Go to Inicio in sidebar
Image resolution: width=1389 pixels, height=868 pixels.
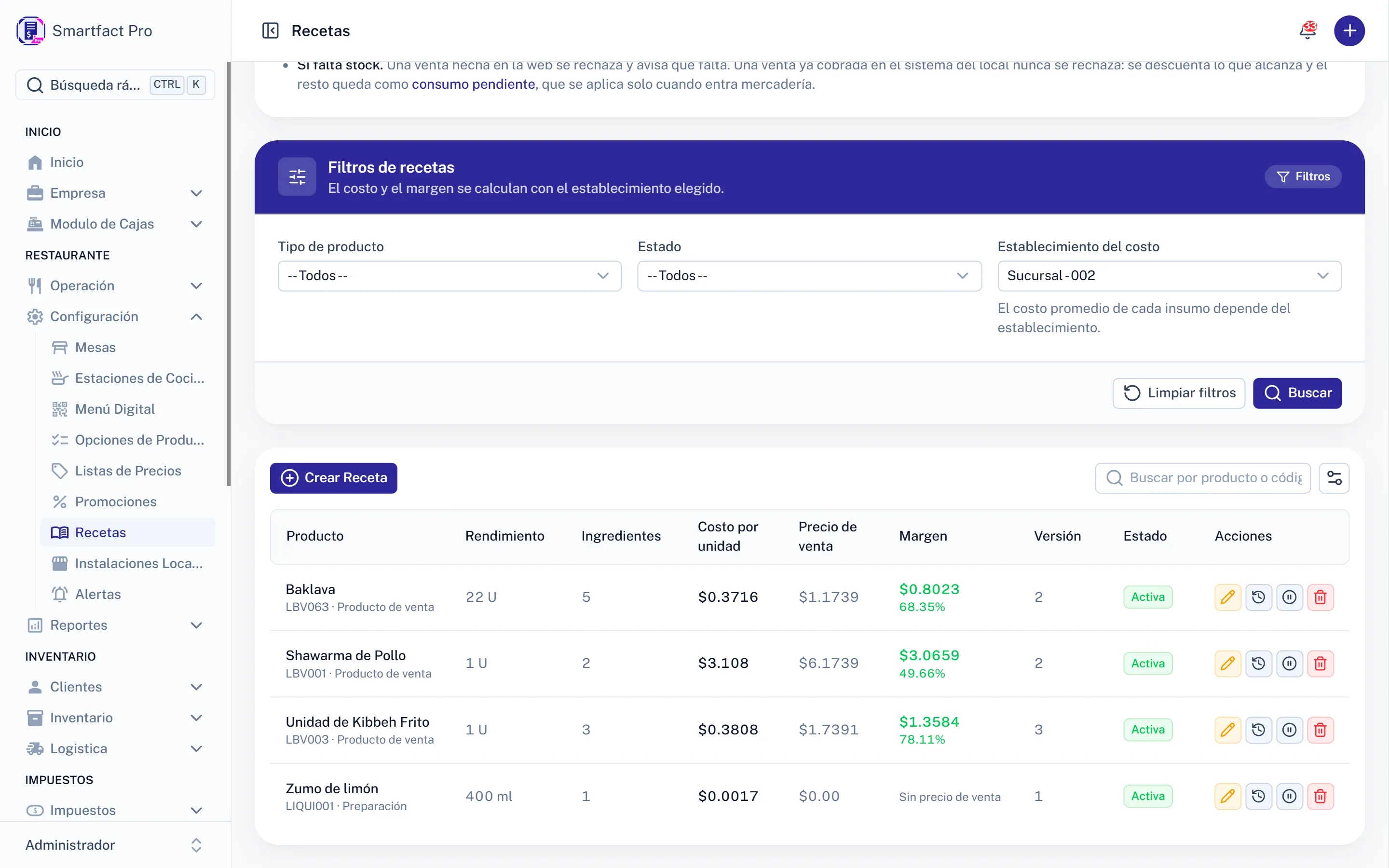click(x=115, y=162)
